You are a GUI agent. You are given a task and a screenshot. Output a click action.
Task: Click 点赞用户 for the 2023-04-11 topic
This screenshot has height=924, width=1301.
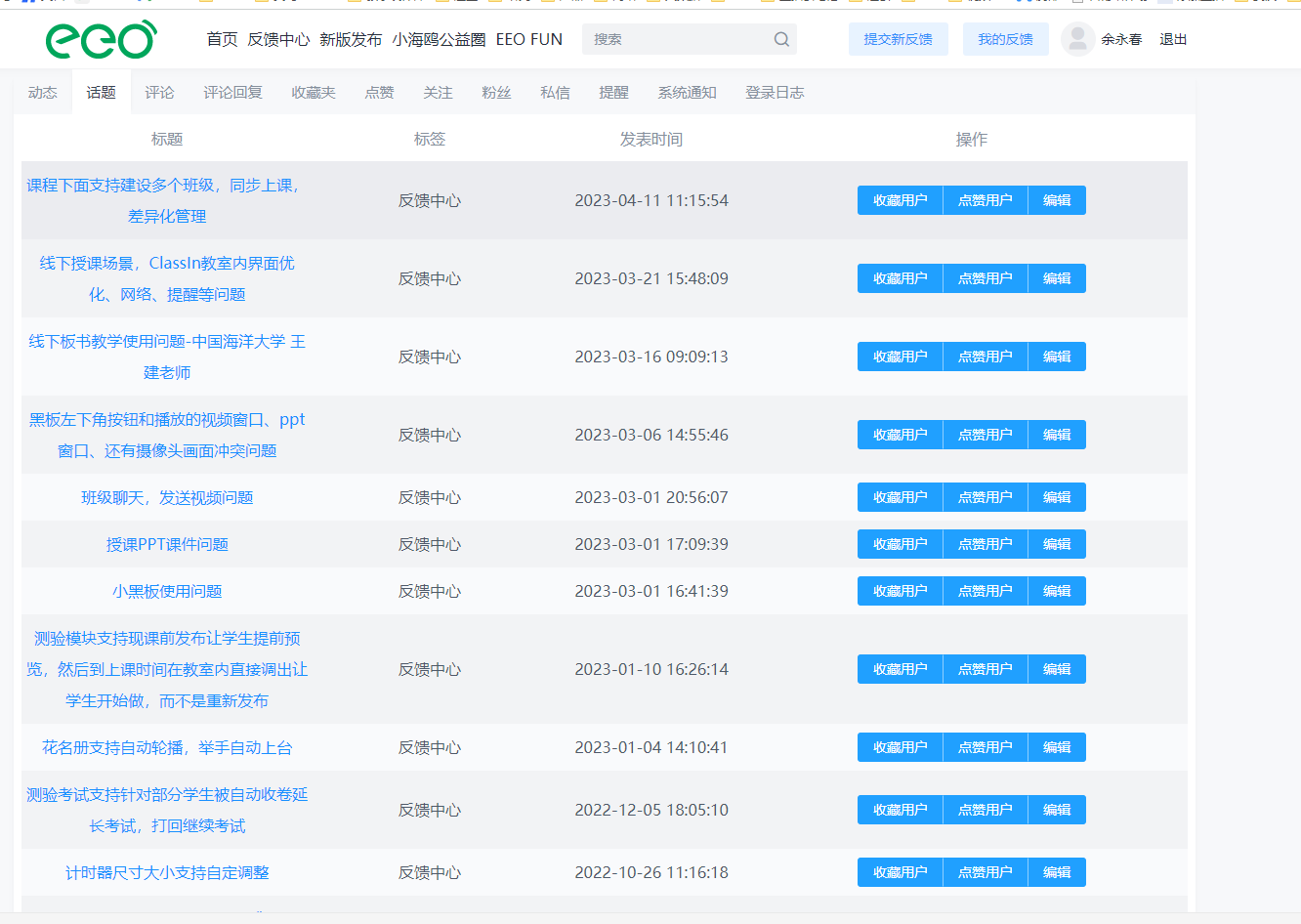click(x=986, y=200)
